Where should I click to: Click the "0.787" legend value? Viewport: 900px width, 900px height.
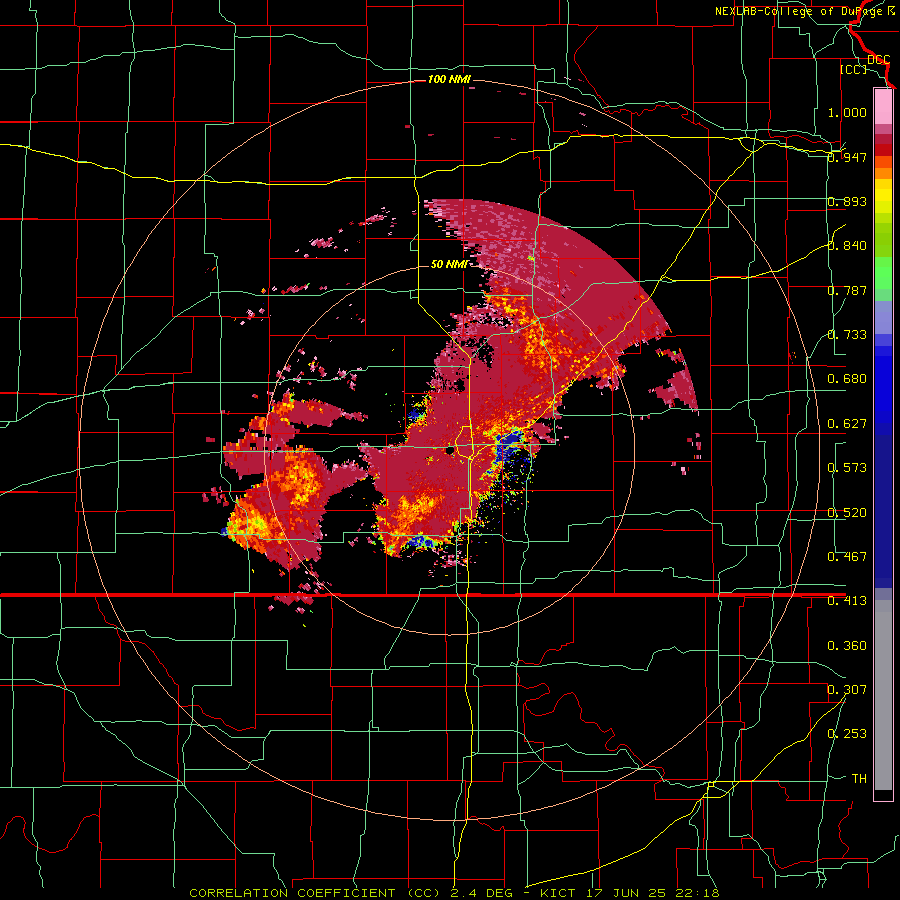click(x=847, y=290)
